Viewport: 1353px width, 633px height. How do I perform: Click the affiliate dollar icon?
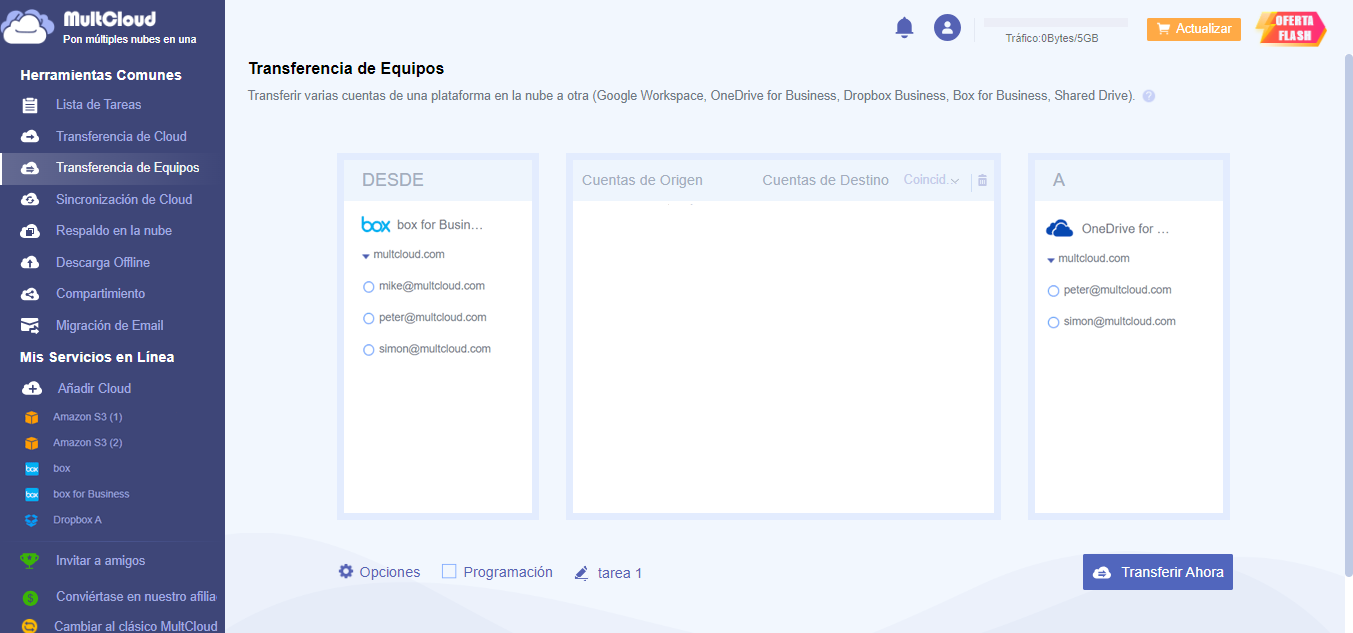(x=30, y=597)
